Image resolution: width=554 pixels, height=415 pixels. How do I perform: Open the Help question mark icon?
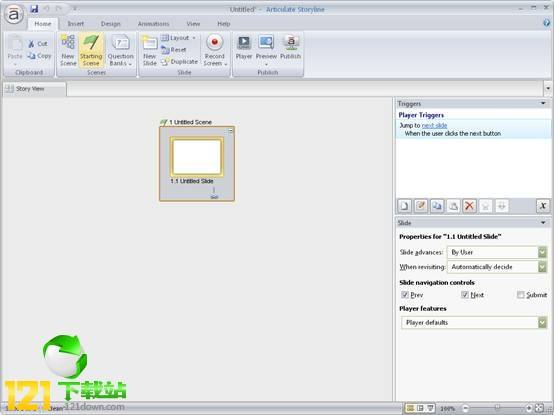click(547, 23)
